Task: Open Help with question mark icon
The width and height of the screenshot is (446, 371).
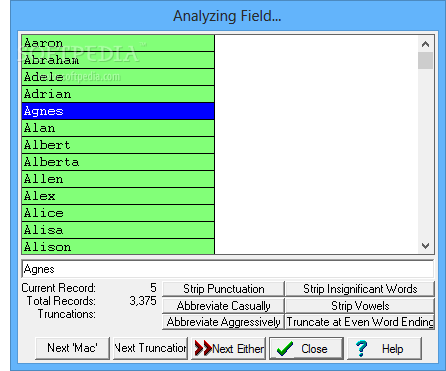Action: [385, 348]
